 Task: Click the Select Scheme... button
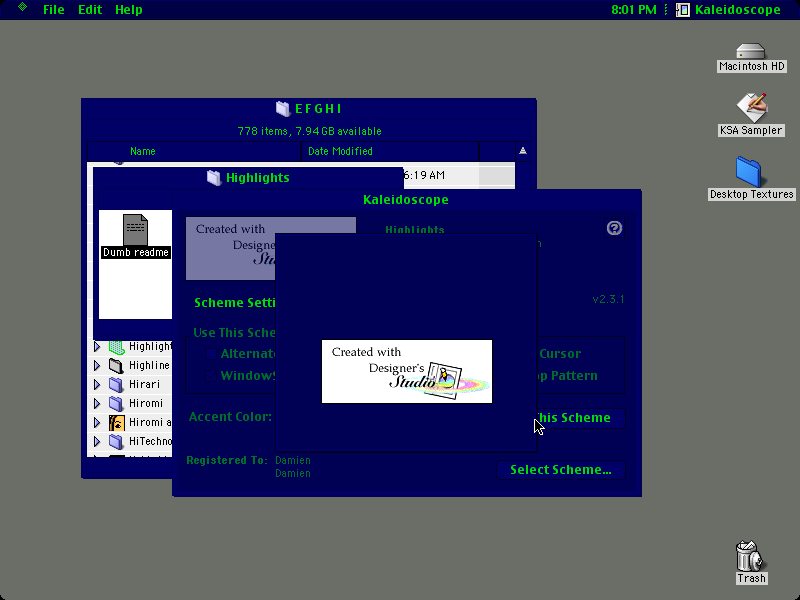coord(561,470)
